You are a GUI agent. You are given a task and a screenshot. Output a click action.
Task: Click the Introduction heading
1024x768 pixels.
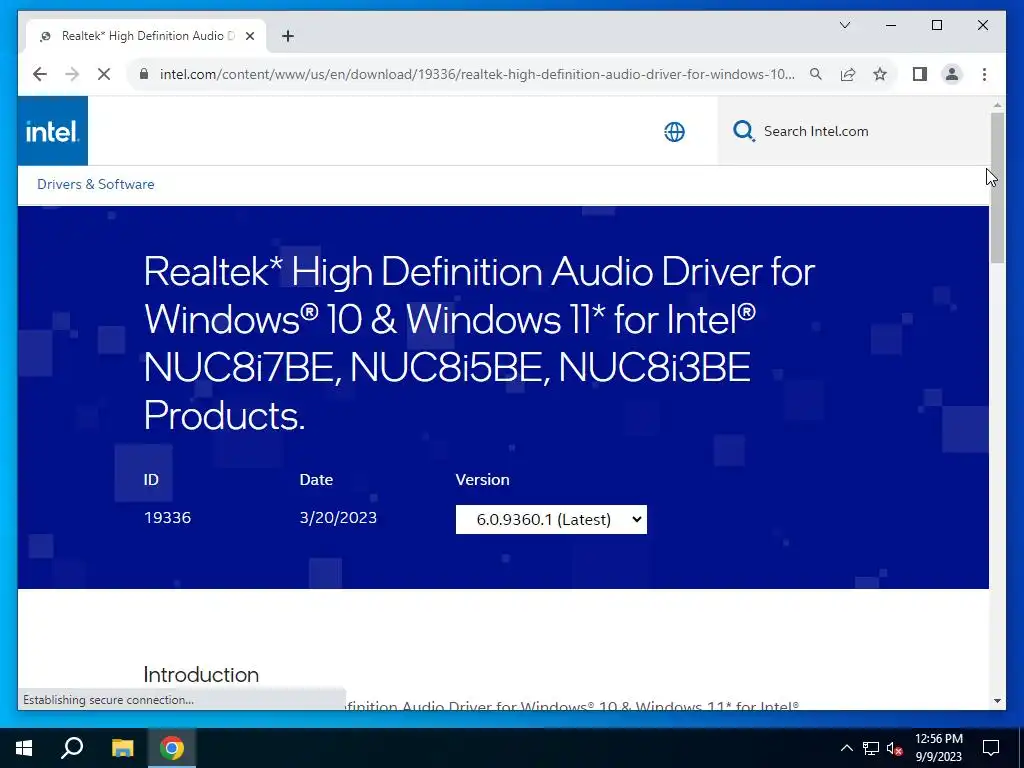pos(201,674)
